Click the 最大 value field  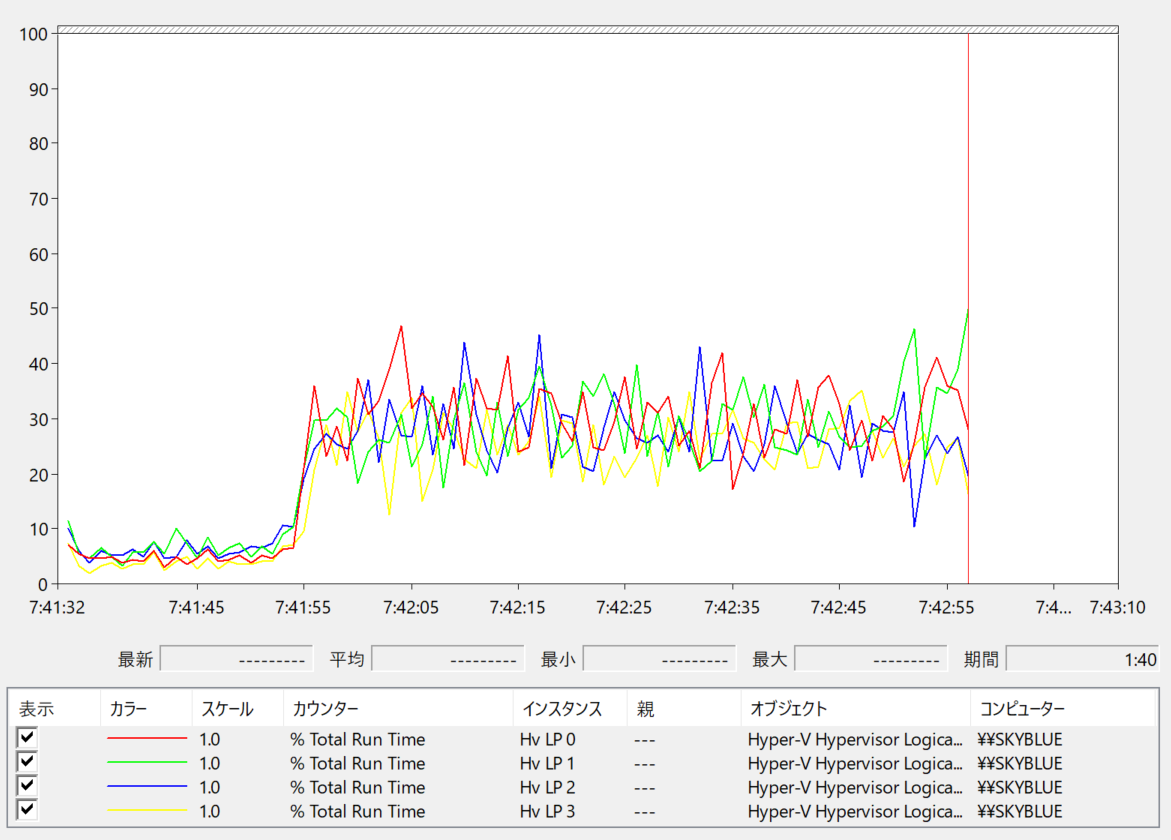(x=870, y=659)
